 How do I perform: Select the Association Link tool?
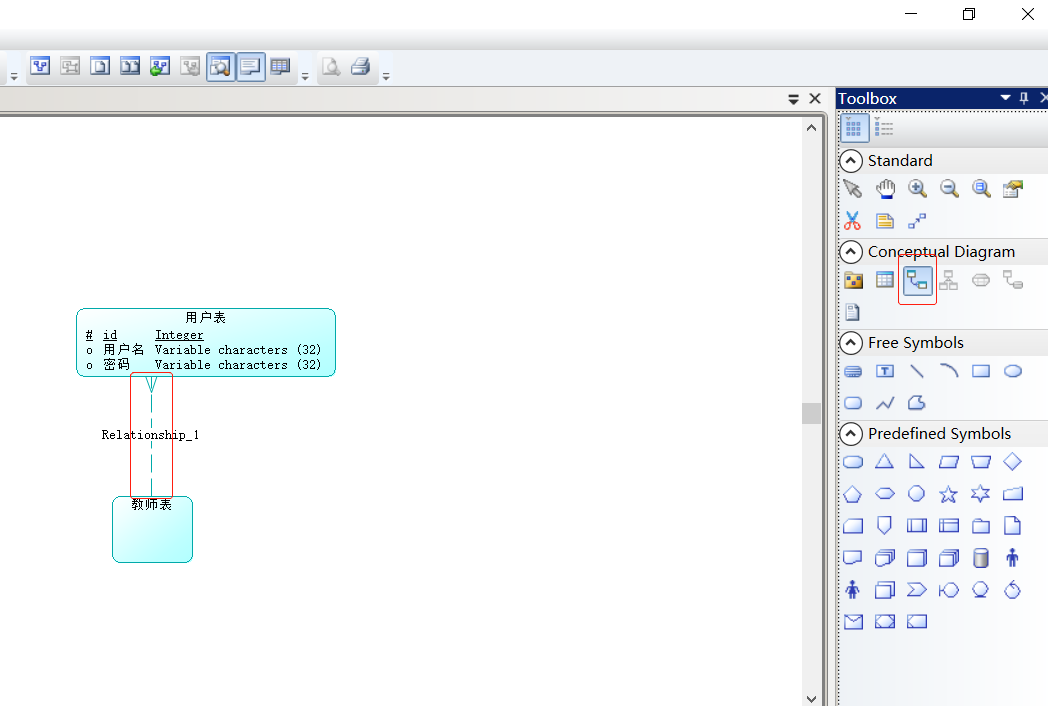click(x=1013, y=280)
